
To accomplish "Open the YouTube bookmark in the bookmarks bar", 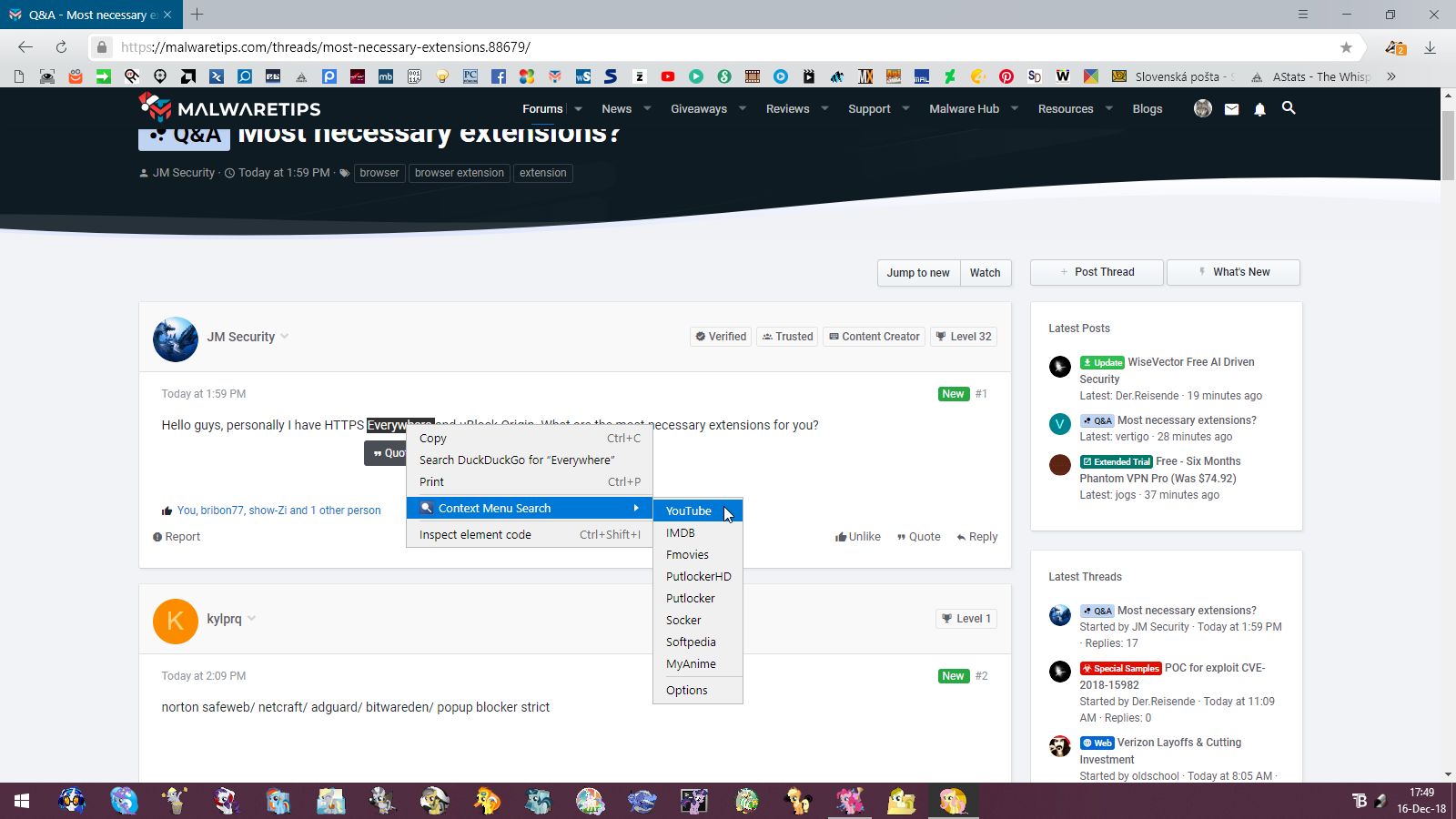I will tap(668, 76).
